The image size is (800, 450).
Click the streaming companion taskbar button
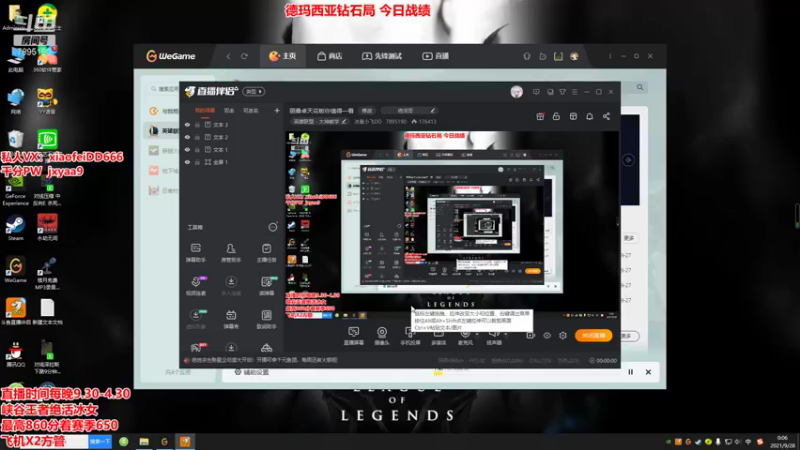click(x=185, y=441)
